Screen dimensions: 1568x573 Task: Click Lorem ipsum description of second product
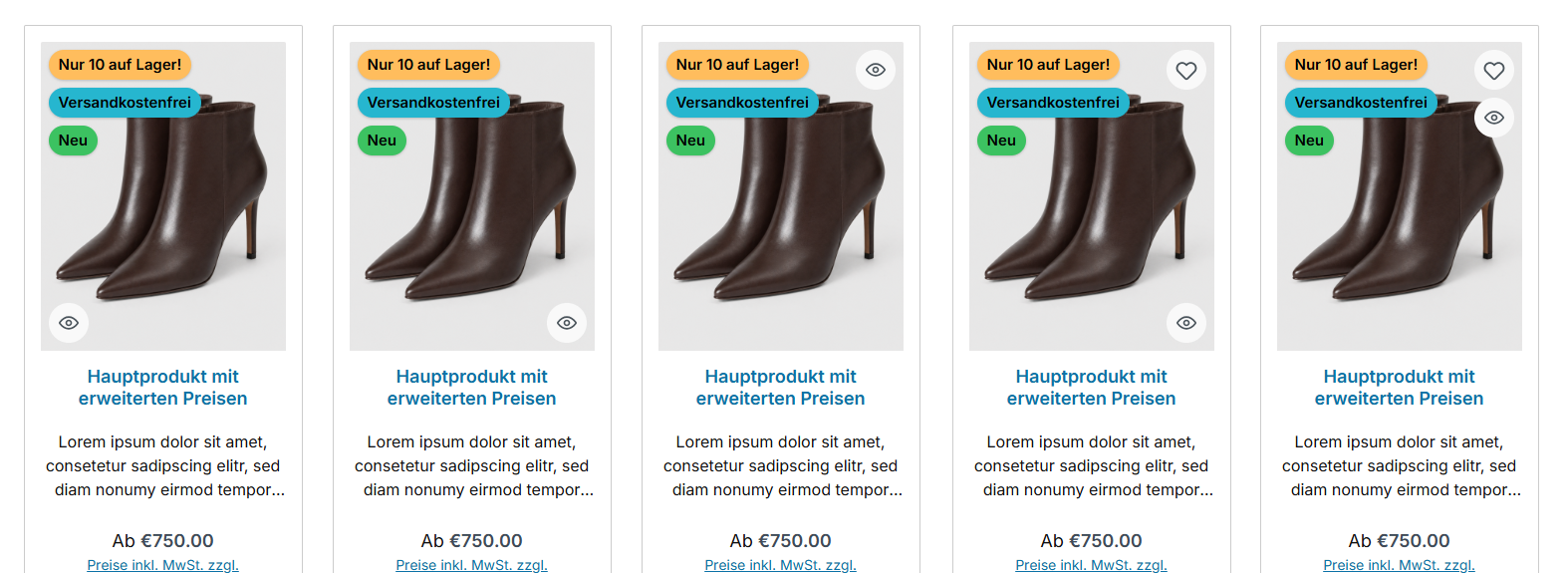tap(472, 466)
